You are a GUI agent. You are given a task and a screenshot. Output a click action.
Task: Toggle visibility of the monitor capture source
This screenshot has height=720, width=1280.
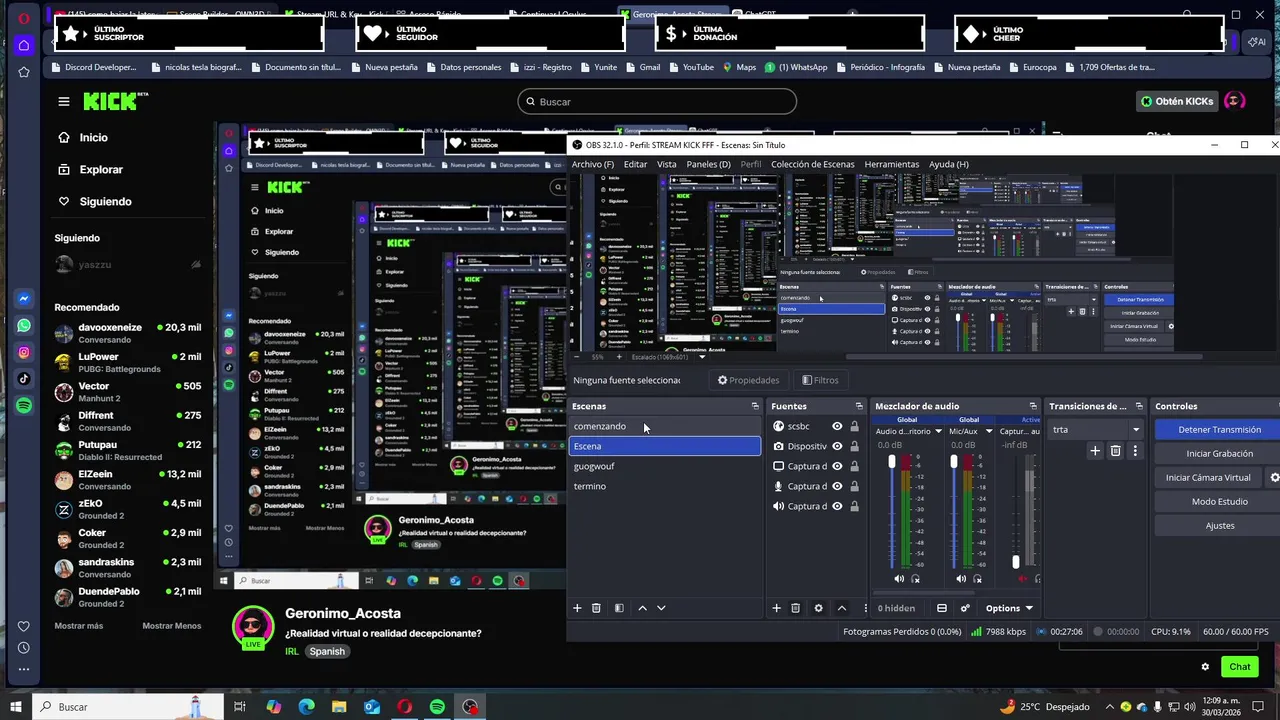point(837,466)
